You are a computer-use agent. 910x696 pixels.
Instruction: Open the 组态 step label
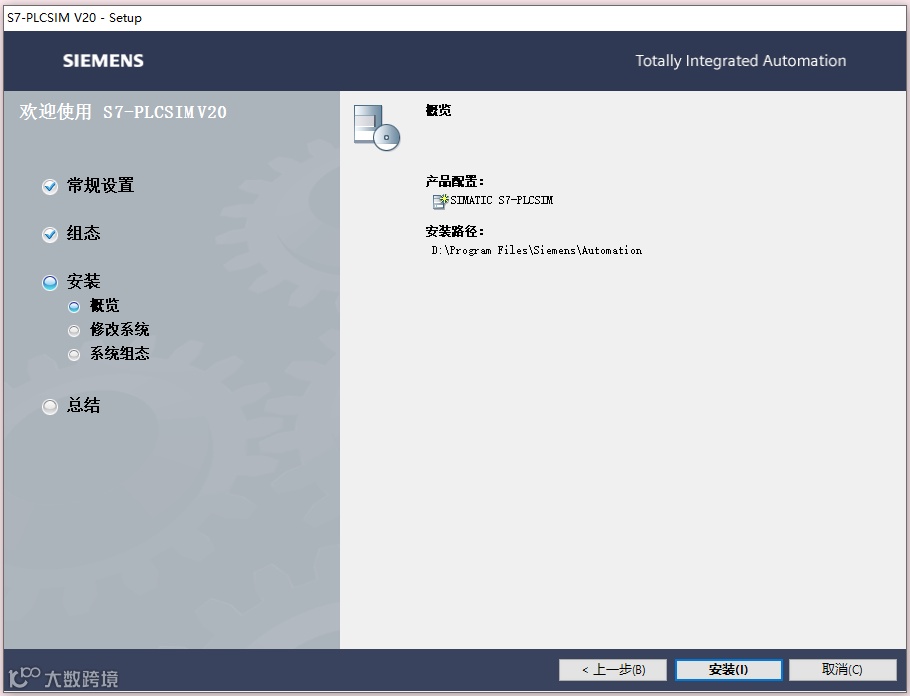(x=84, y=233)
